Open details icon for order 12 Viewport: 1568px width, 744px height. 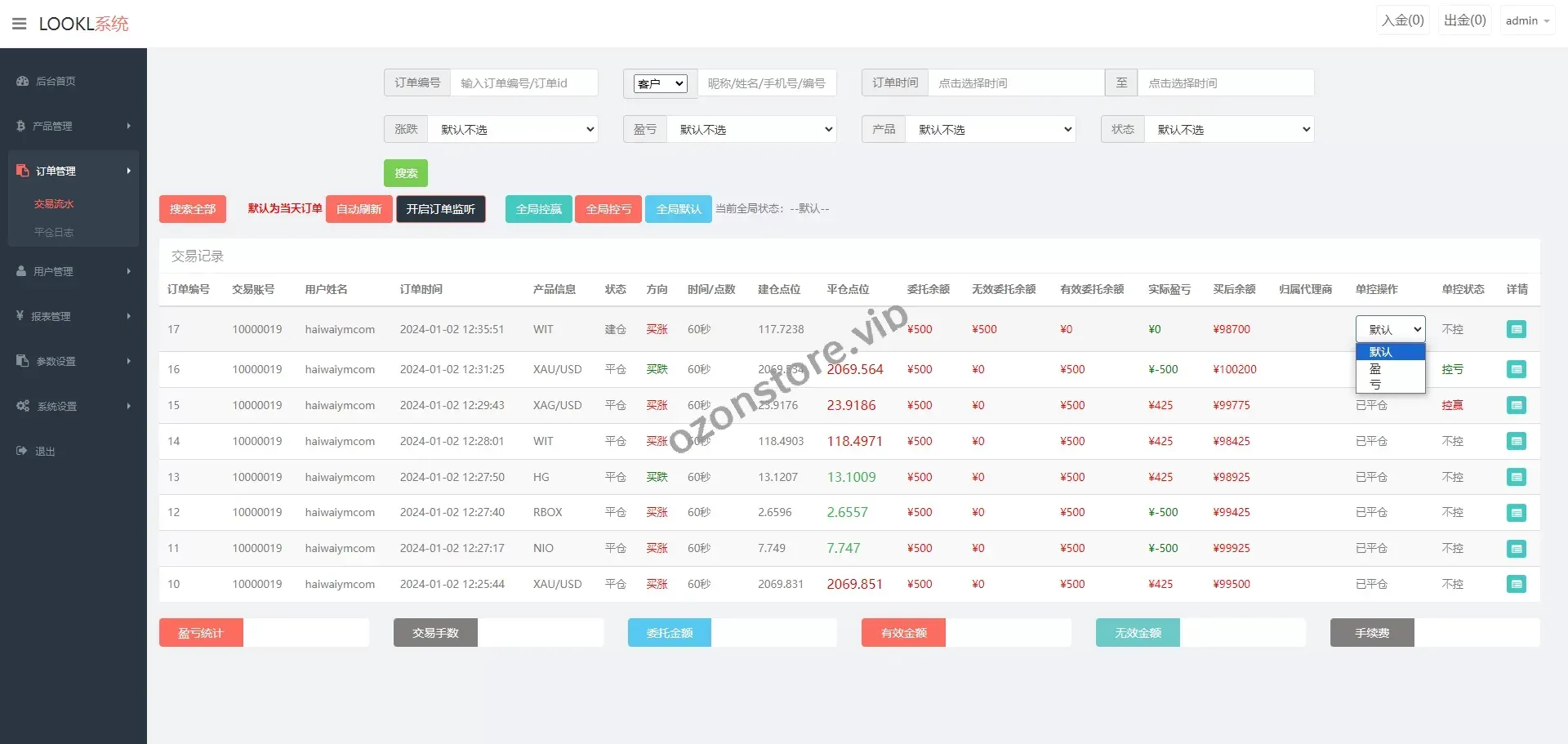coord(1516,513)
